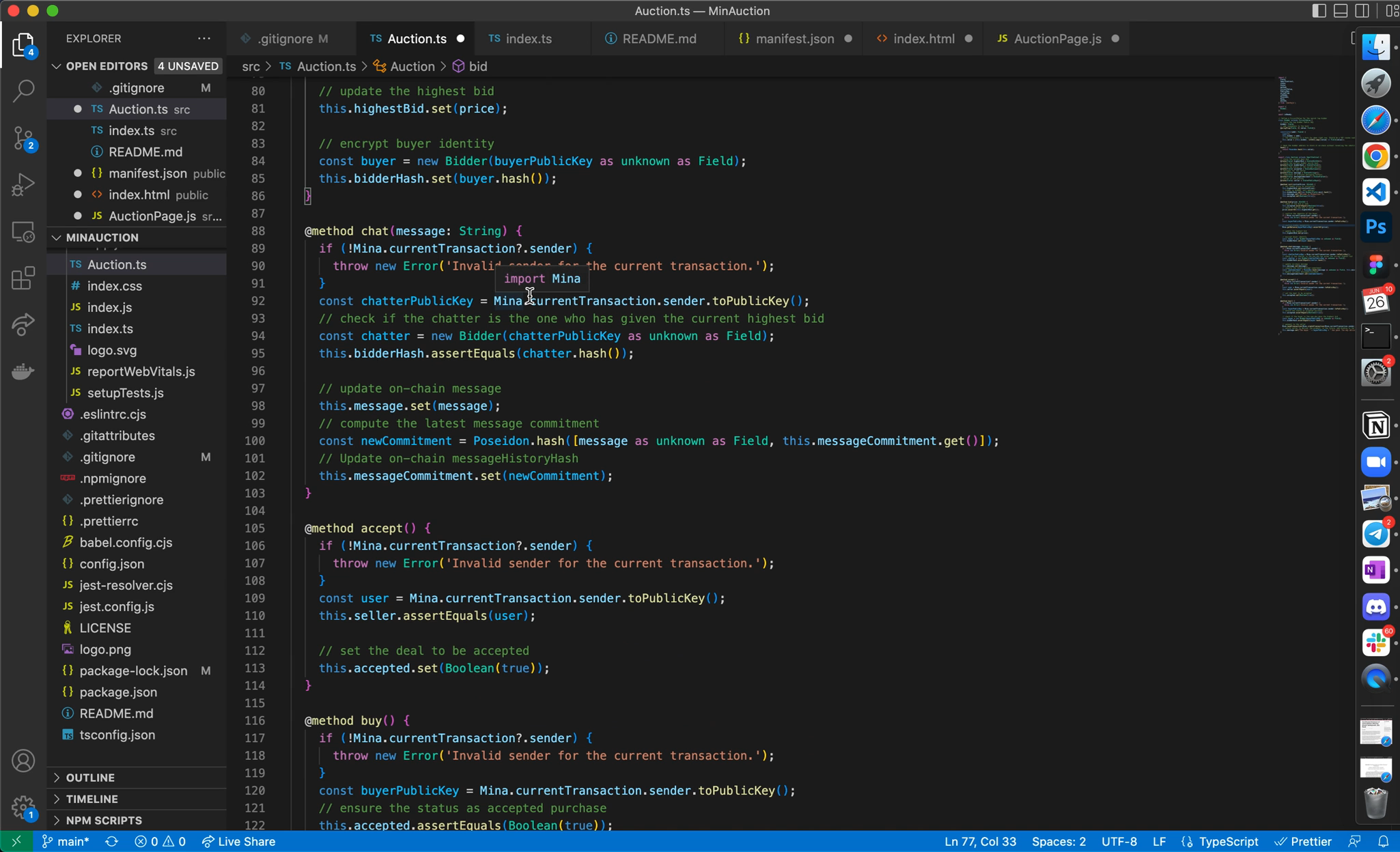Image resolution: width=1400 pixels, height=852 pixels.
Task: Switch to the manifest.json editor tab
Action: click(x=795, y=39)
